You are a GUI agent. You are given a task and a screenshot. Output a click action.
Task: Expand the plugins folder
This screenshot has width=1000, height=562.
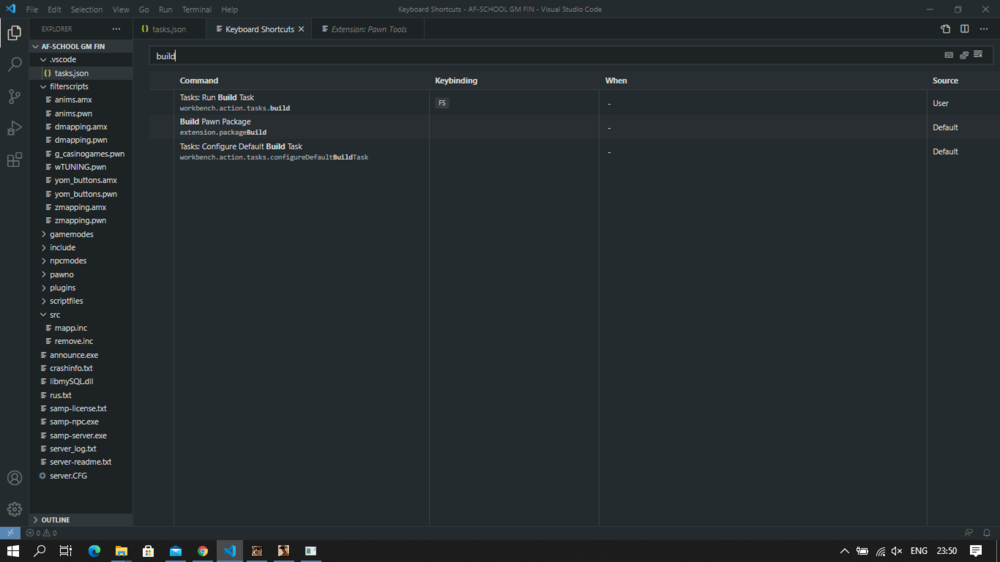point(81,288)
